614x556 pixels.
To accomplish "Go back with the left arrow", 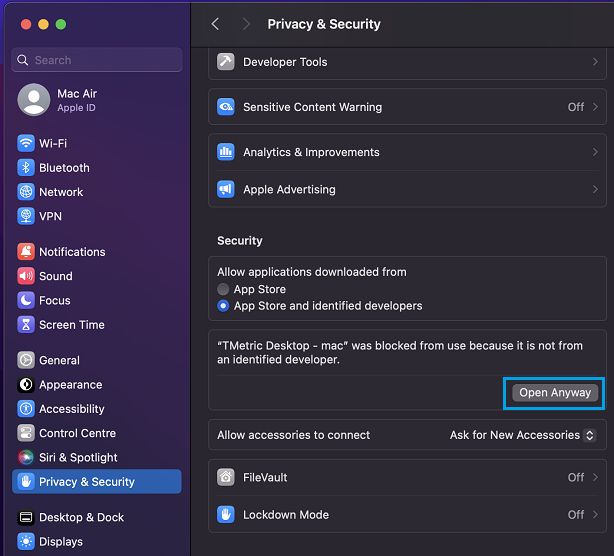I will click(x=215, y=24).
